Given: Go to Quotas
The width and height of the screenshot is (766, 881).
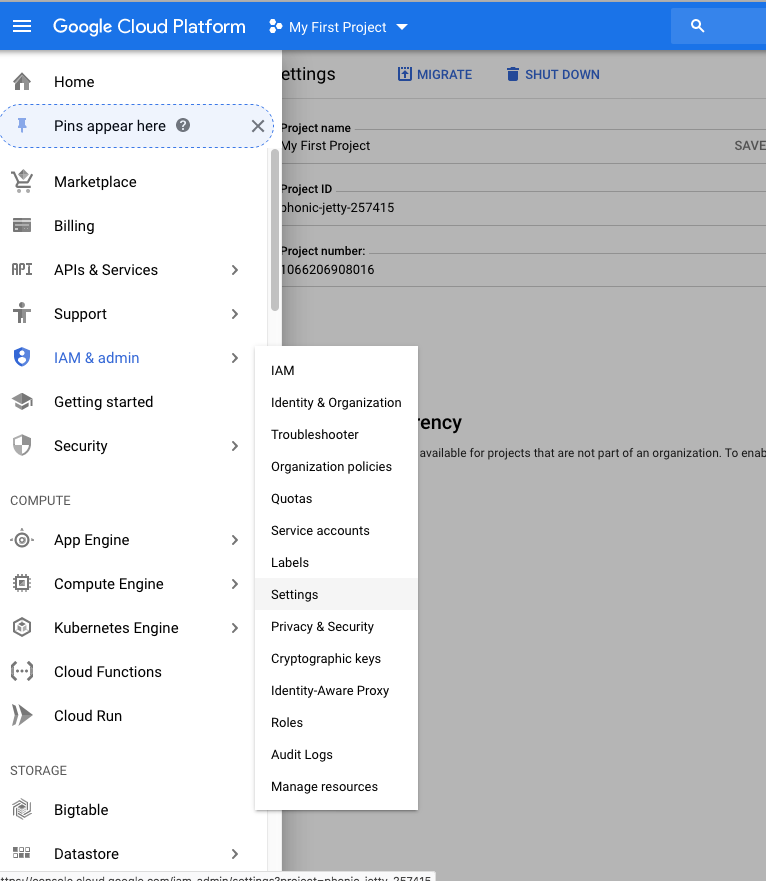Looking at the screenshot, I should 336,498.
